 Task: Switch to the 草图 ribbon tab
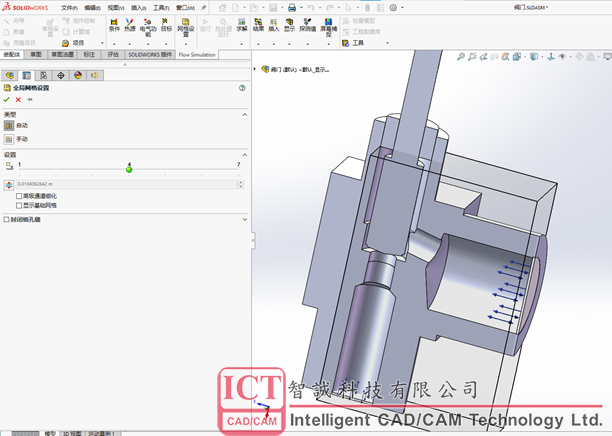click(x=36, y=55)
